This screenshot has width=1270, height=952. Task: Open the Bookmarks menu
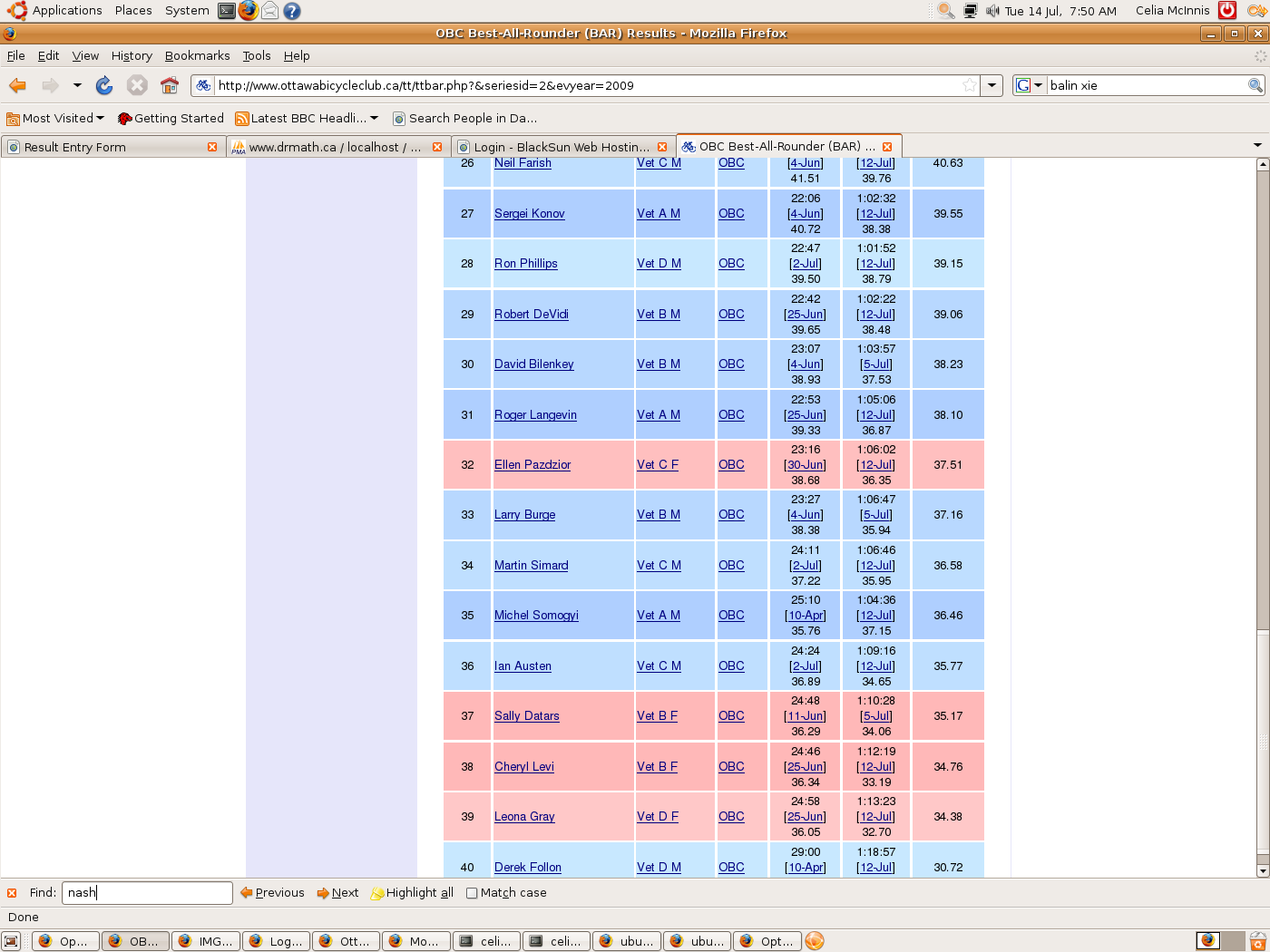click(x=197, y=55)
